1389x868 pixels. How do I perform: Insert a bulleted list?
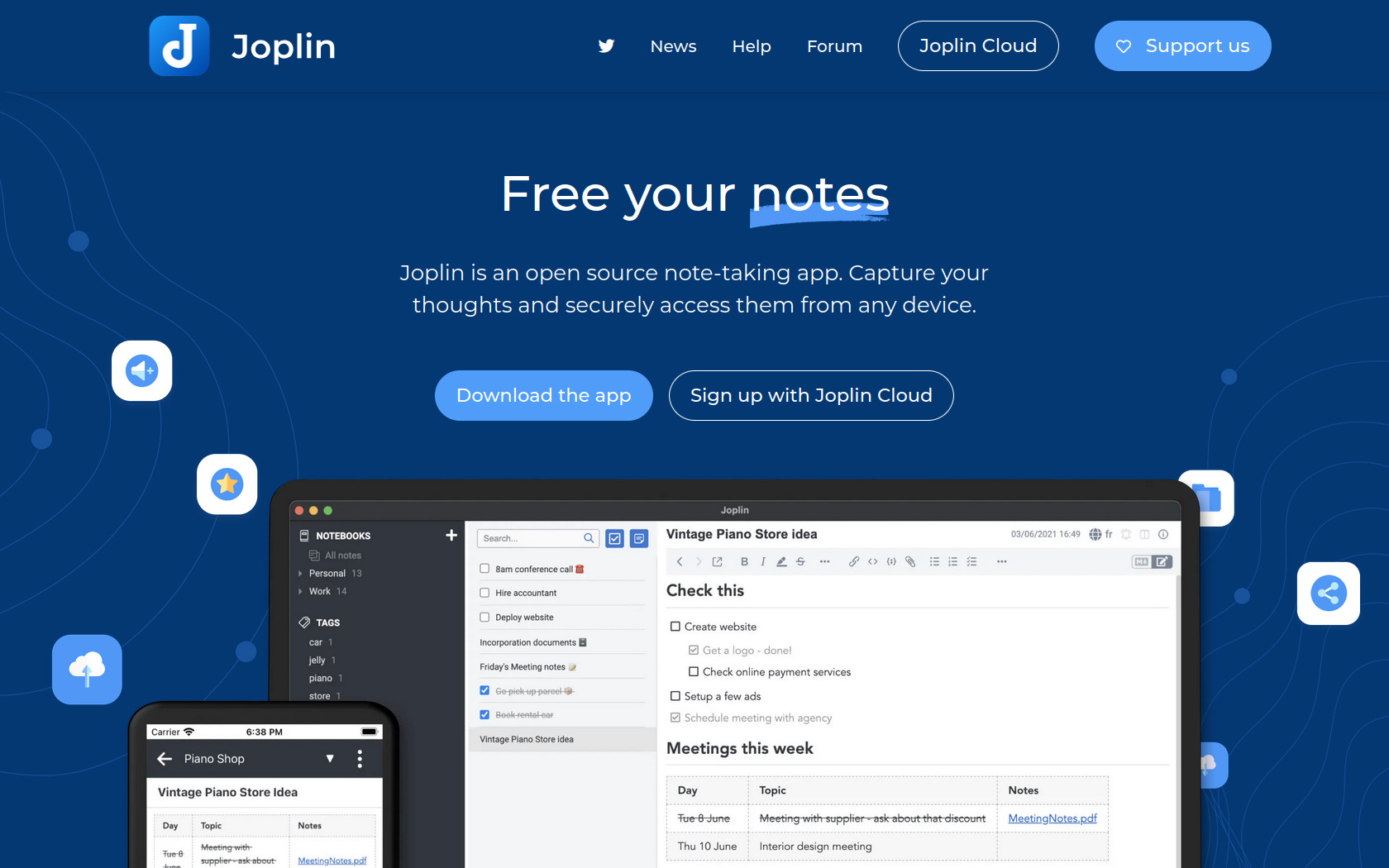934,561
